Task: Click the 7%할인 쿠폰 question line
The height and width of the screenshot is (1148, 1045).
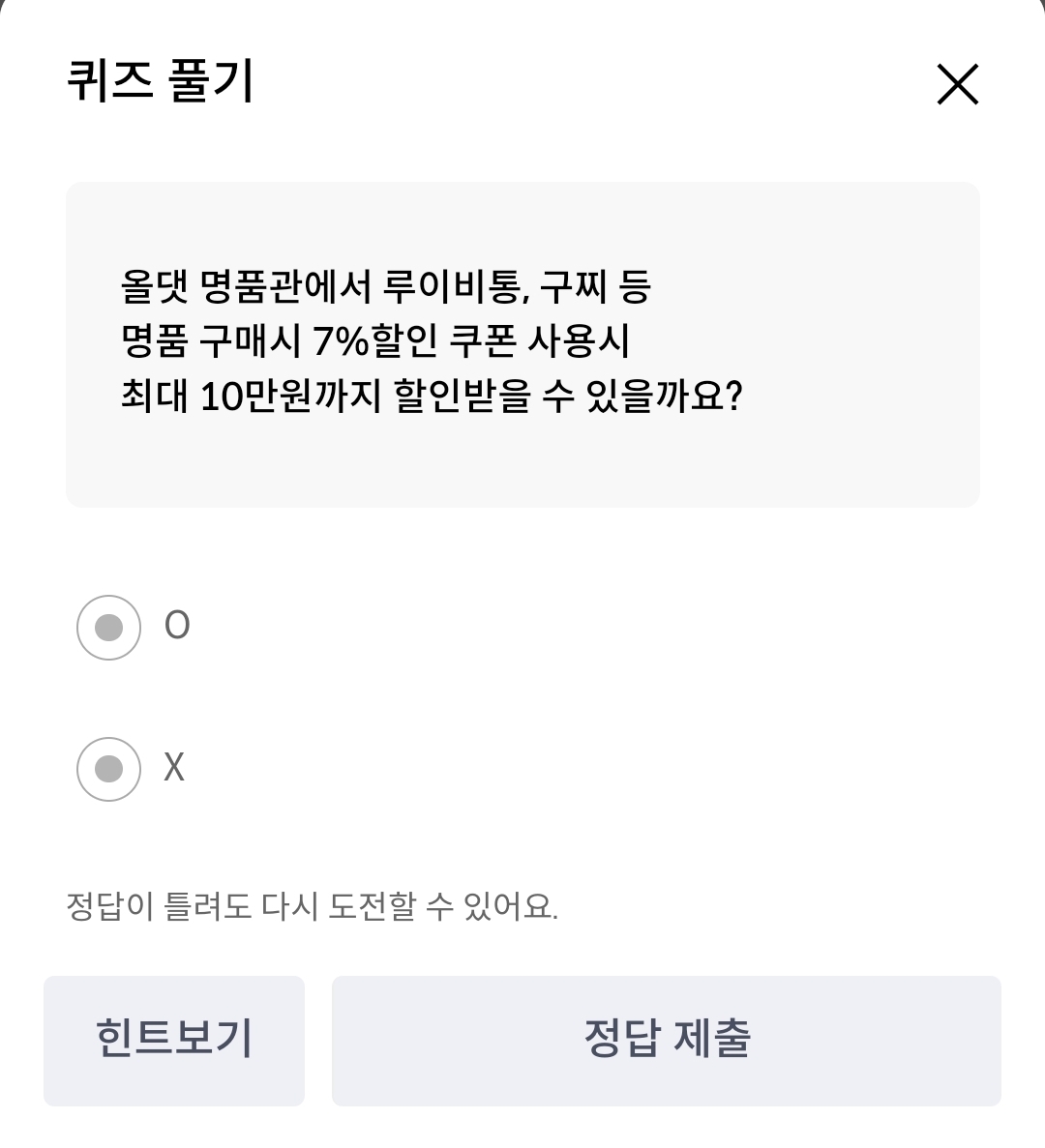Action: click(x=374, y=341)
